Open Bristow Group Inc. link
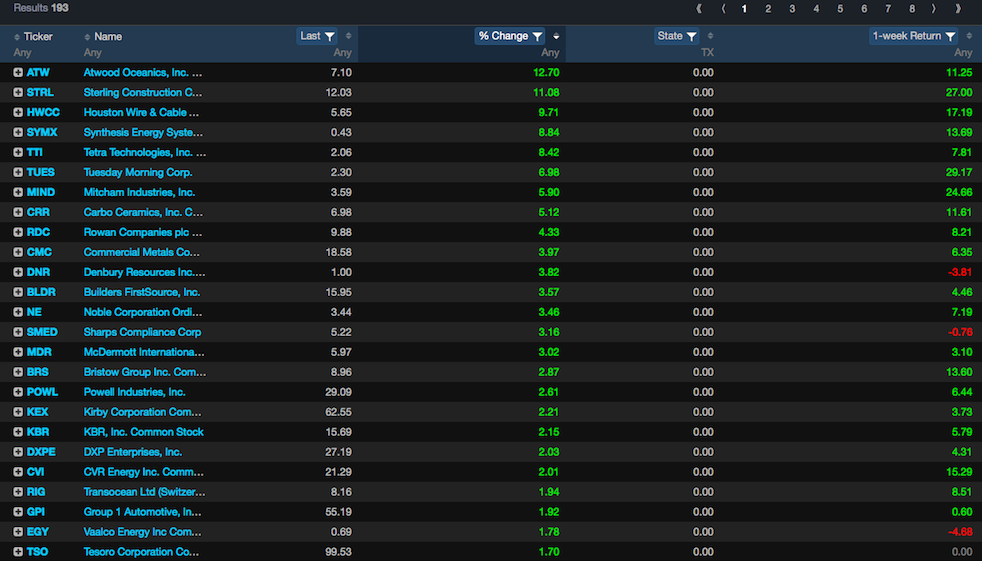Screen dimensions: 982x561 point(145,372)
